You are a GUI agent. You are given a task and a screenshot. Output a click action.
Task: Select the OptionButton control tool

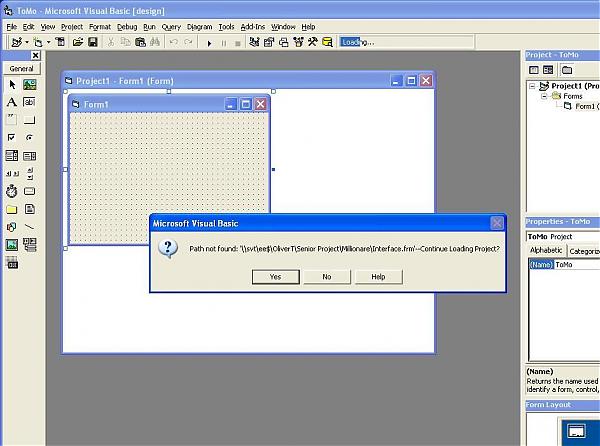pyautogui.click(x=29, y=138)
